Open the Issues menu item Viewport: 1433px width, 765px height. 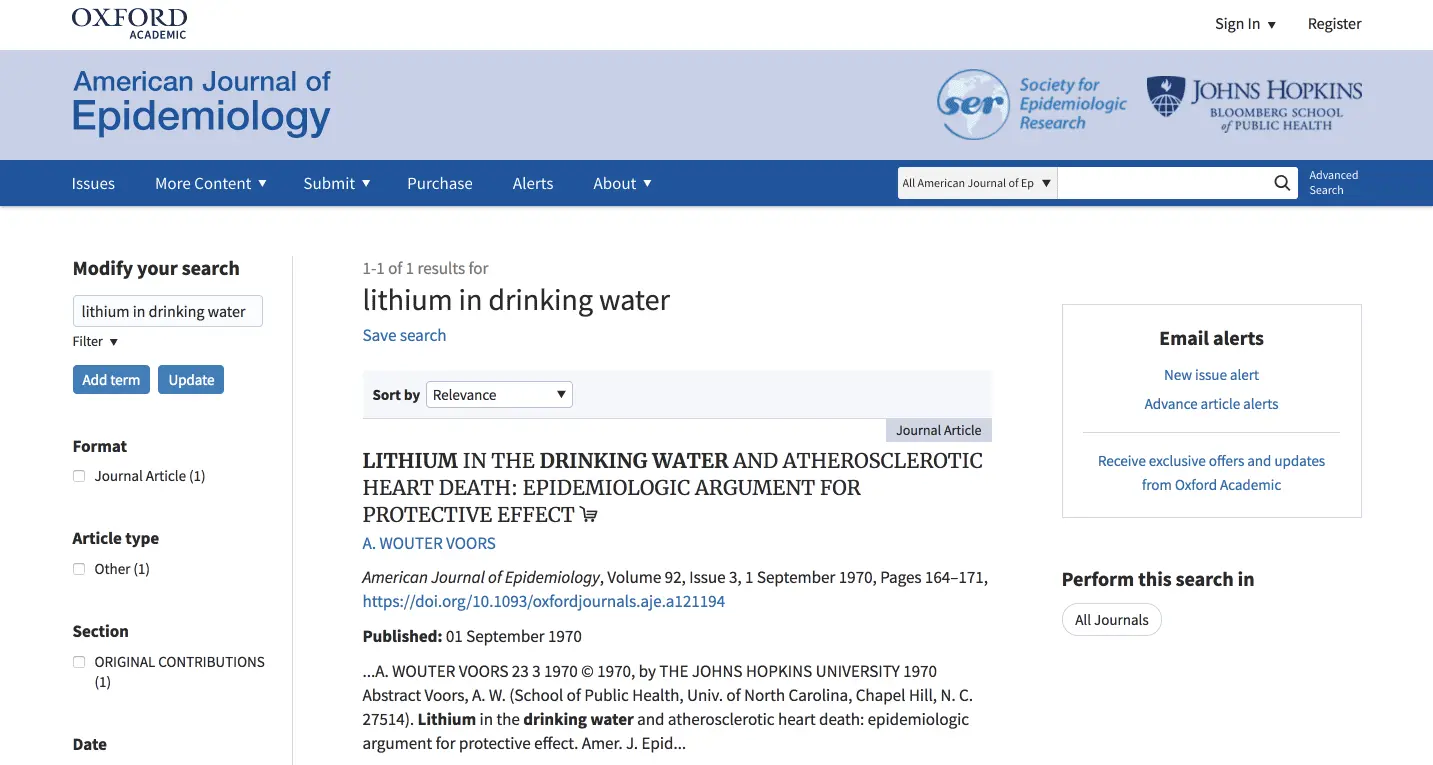pyautogui.click(x=93, y=183)
